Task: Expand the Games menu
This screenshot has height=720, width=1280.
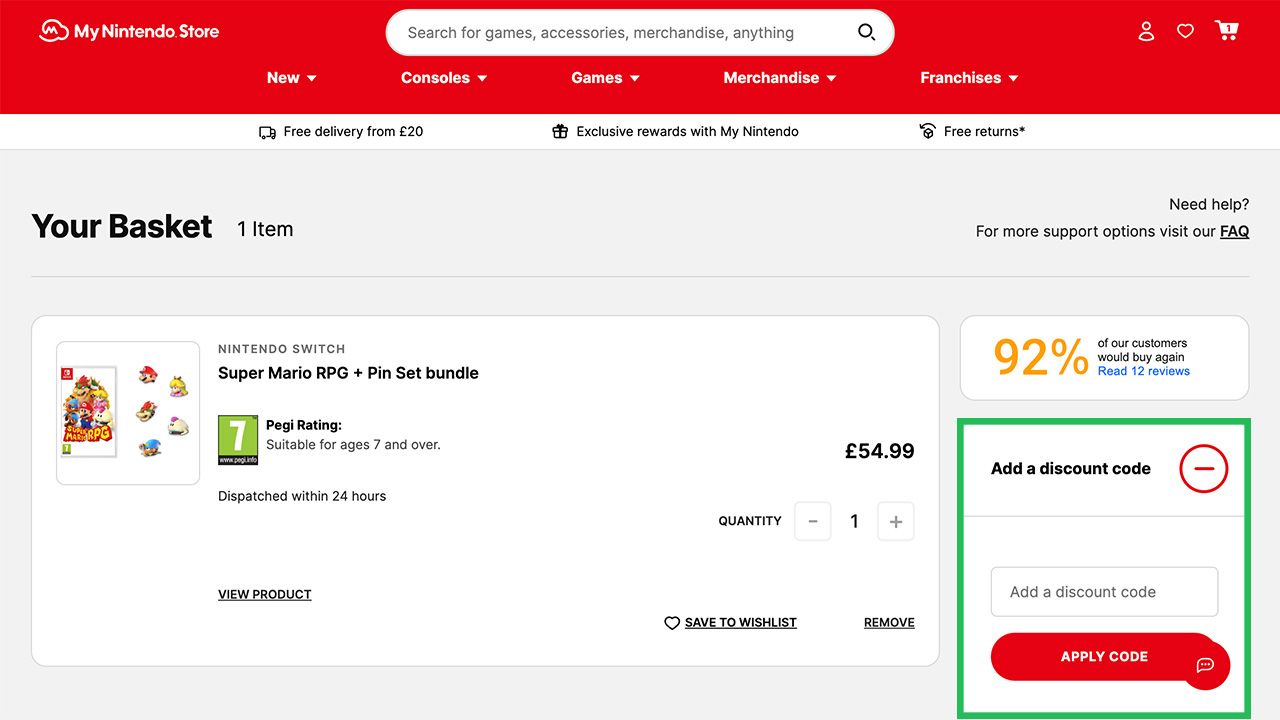Action: click(x=605, y=78)
